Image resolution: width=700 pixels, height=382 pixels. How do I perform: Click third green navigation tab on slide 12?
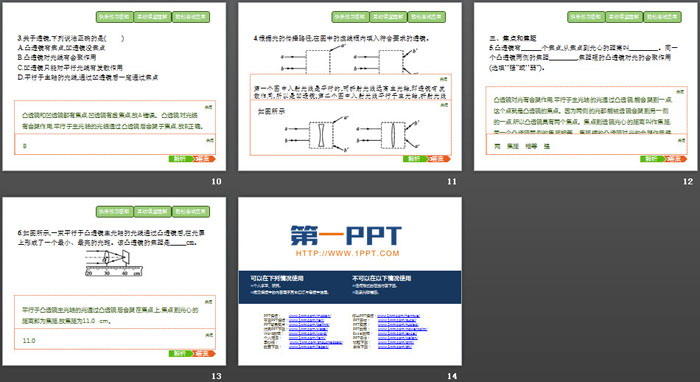tap(662, 17)
